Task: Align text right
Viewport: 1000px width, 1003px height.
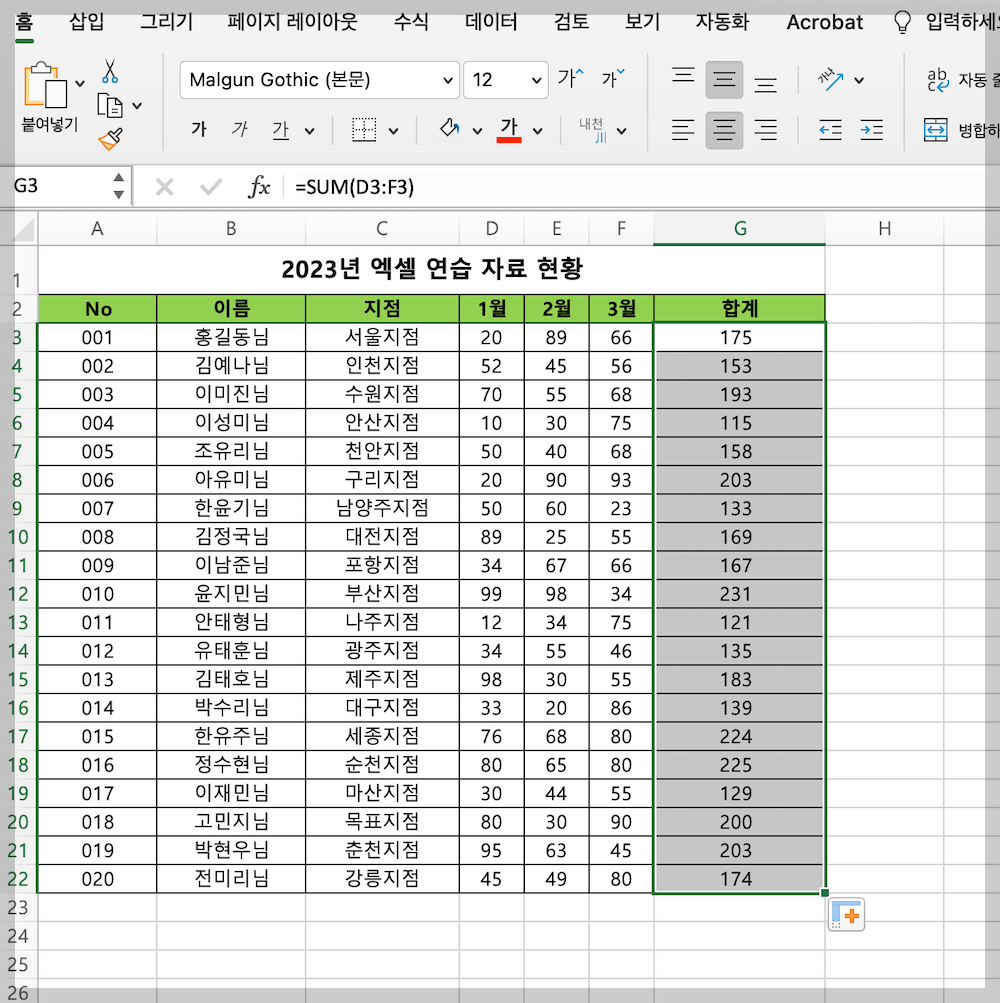Action: pos(765,130)
